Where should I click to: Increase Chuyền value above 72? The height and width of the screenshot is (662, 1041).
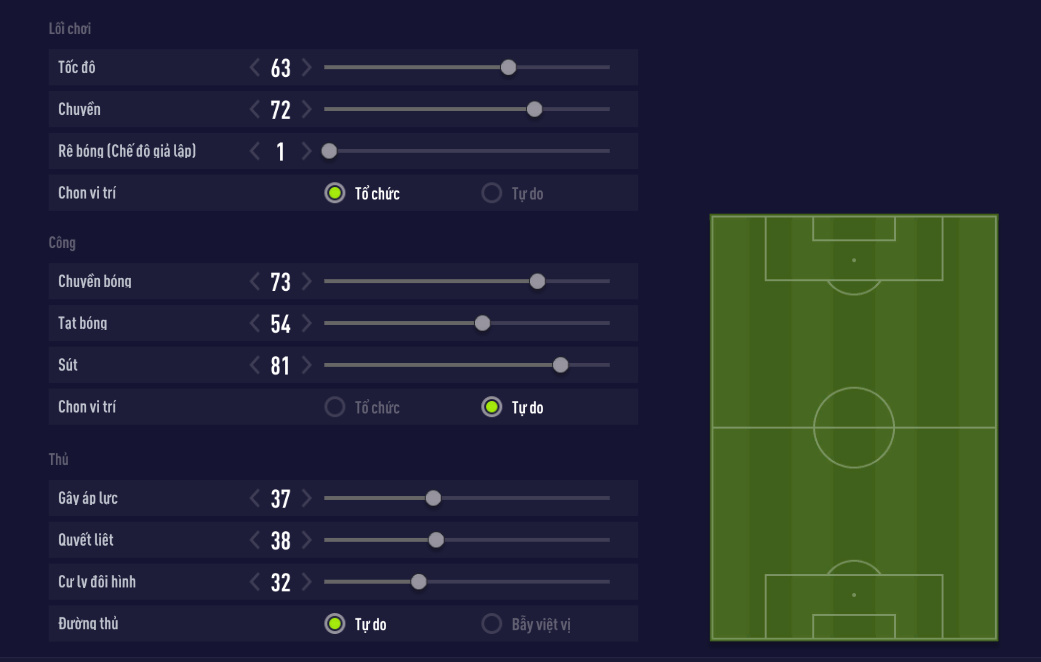click(x=306, y=109)
